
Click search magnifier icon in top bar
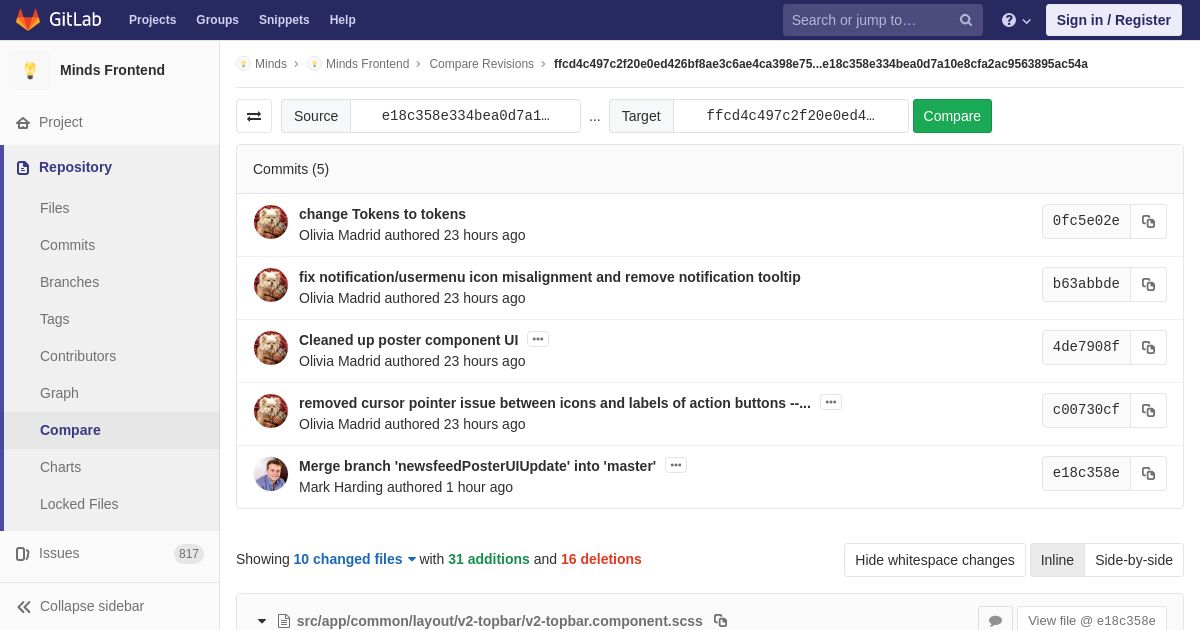point(965,20)
